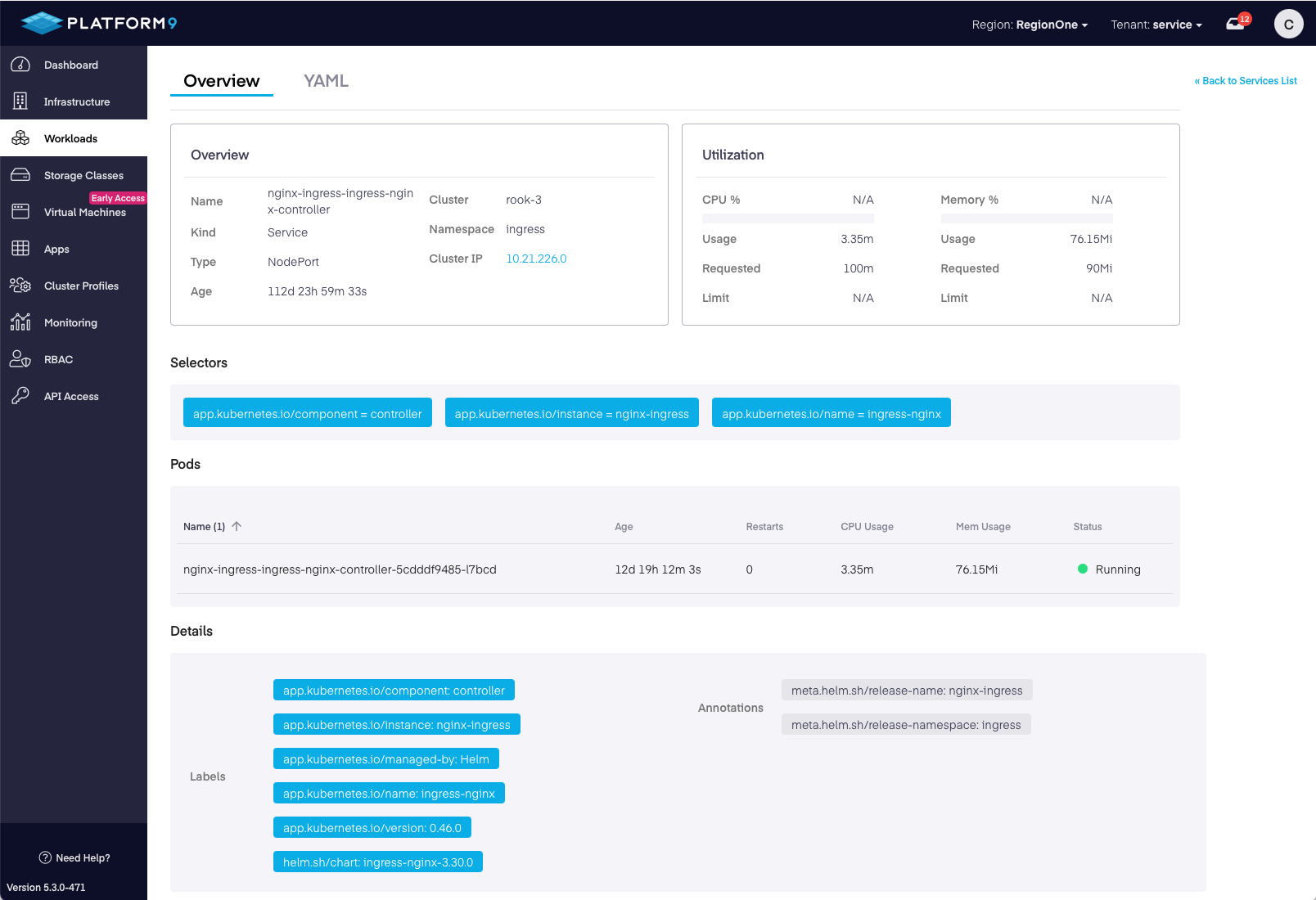The width and height of the screenshot is (1316, 900).
Task: Click Back to Services List link
Action: [x=1246, y=80]
